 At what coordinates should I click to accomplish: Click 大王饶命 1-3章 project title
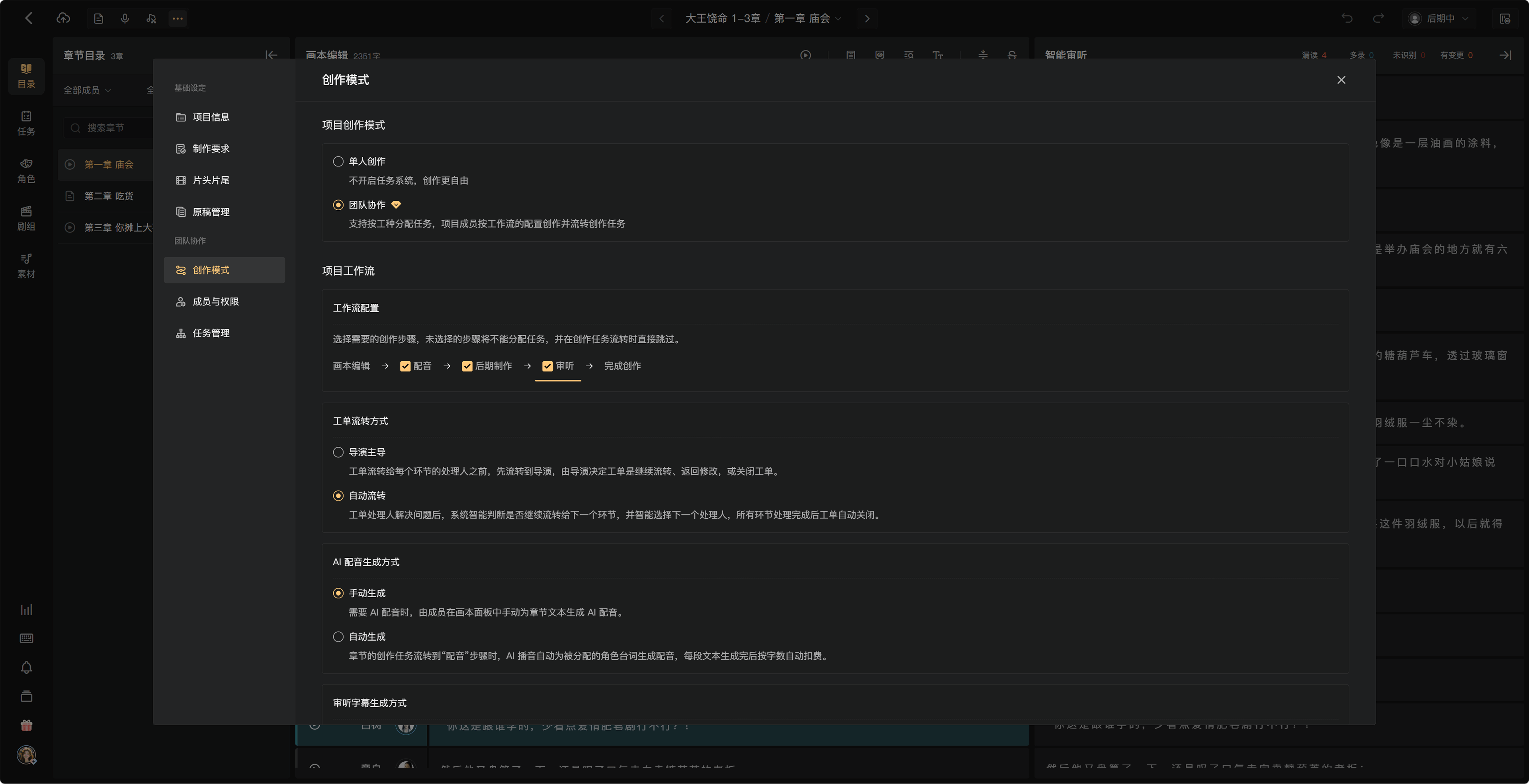point(722,18)
